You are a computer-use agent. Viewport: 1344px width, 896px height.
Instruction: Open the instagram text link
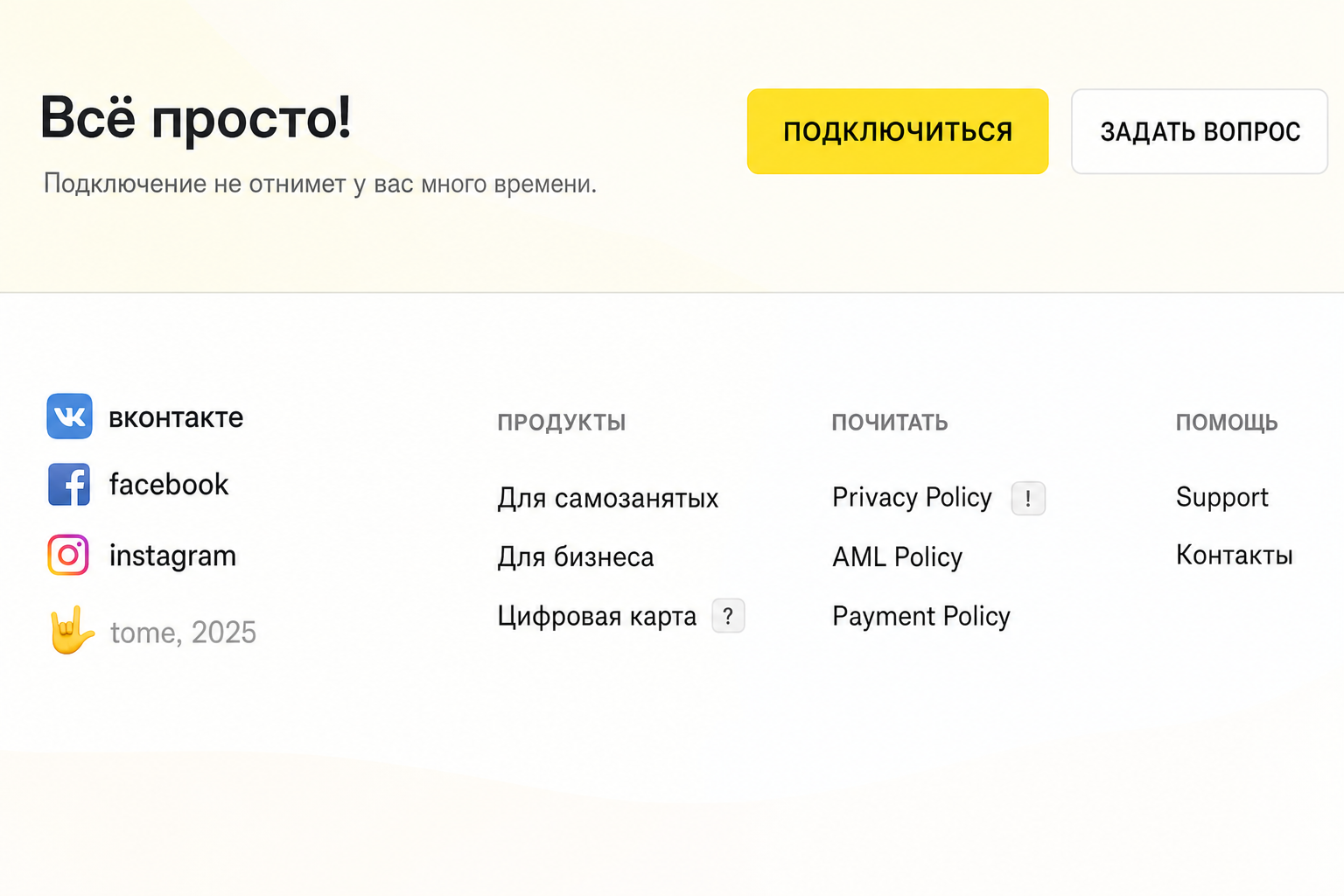point(172,556)
